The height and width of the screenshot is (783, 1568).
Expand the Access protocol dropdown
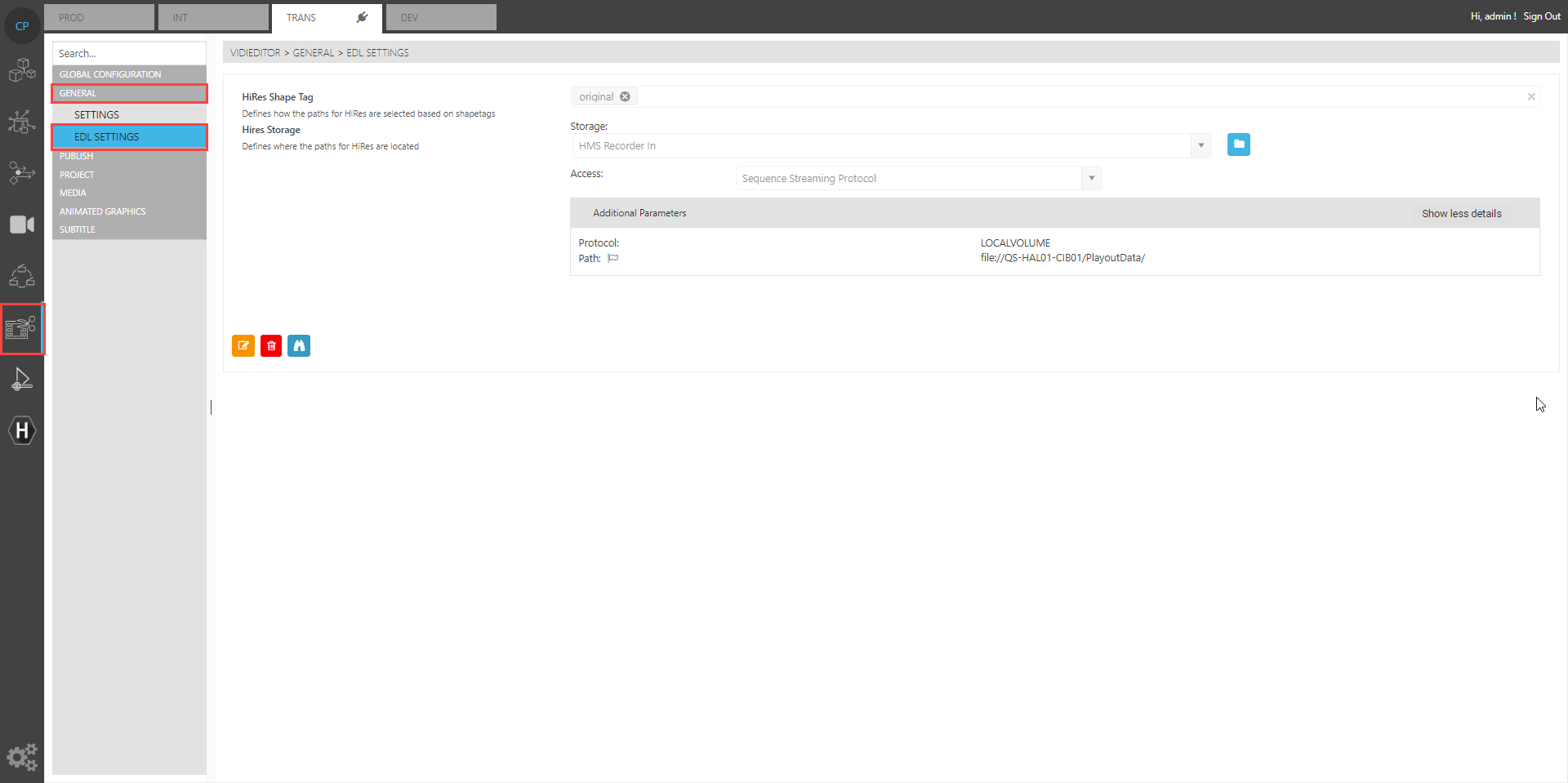(x=1091, y=179)
